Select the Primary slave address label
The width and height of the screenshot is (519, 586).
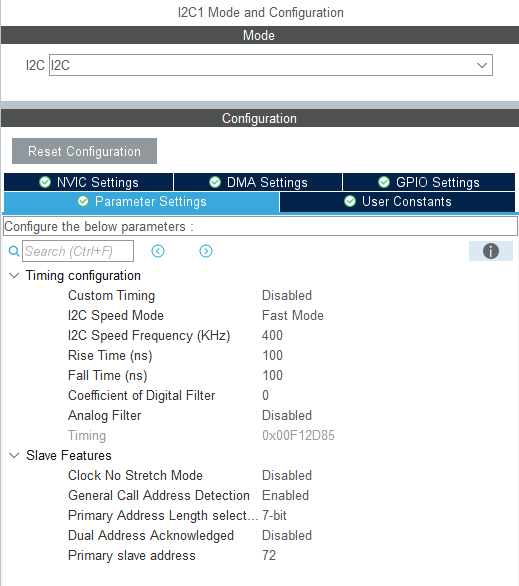[132, 555]
